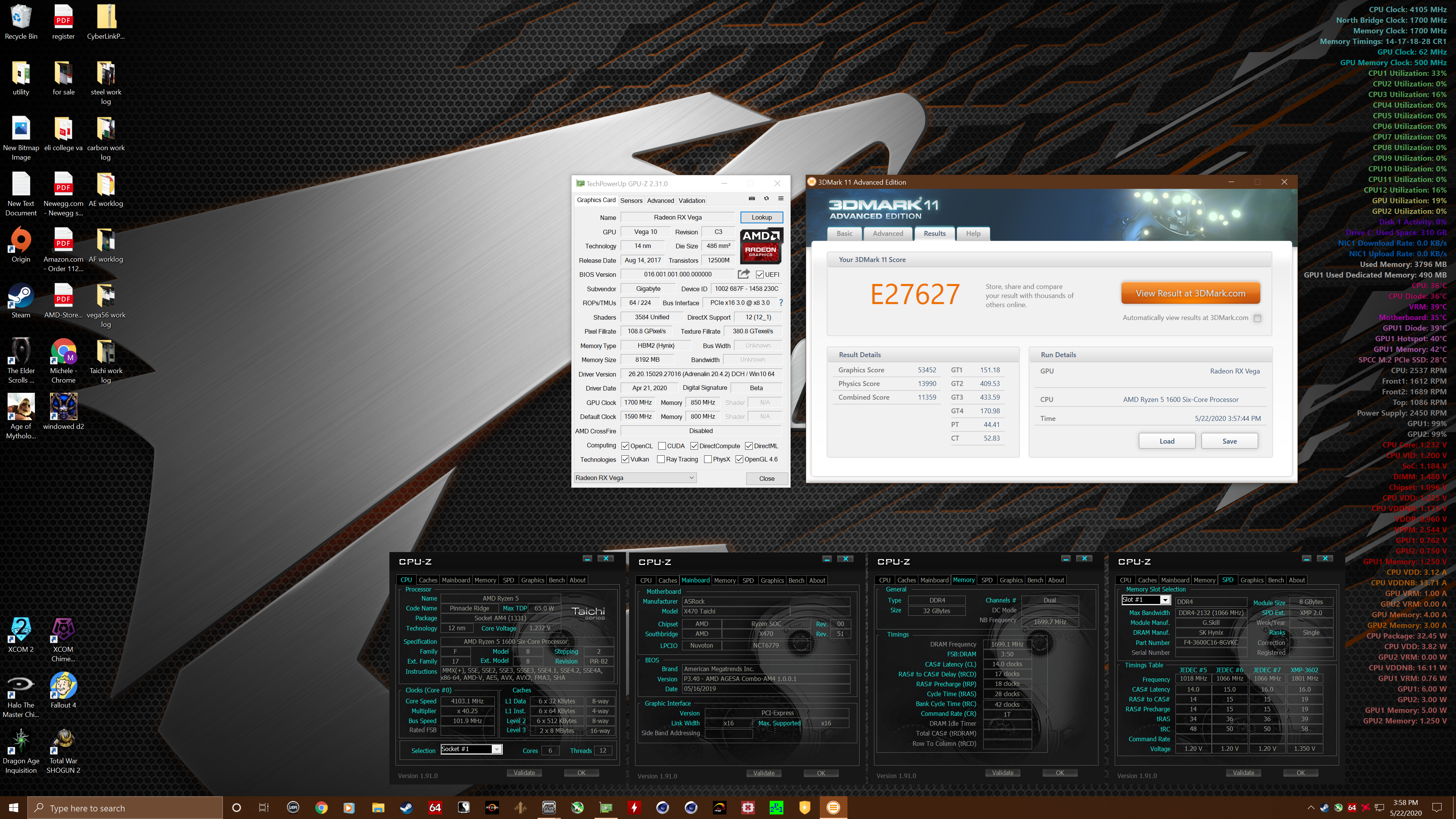
Task: Open the Total War SHOGUN 2 shortcut
Action: pyautogui.click(x=63, y=751)
